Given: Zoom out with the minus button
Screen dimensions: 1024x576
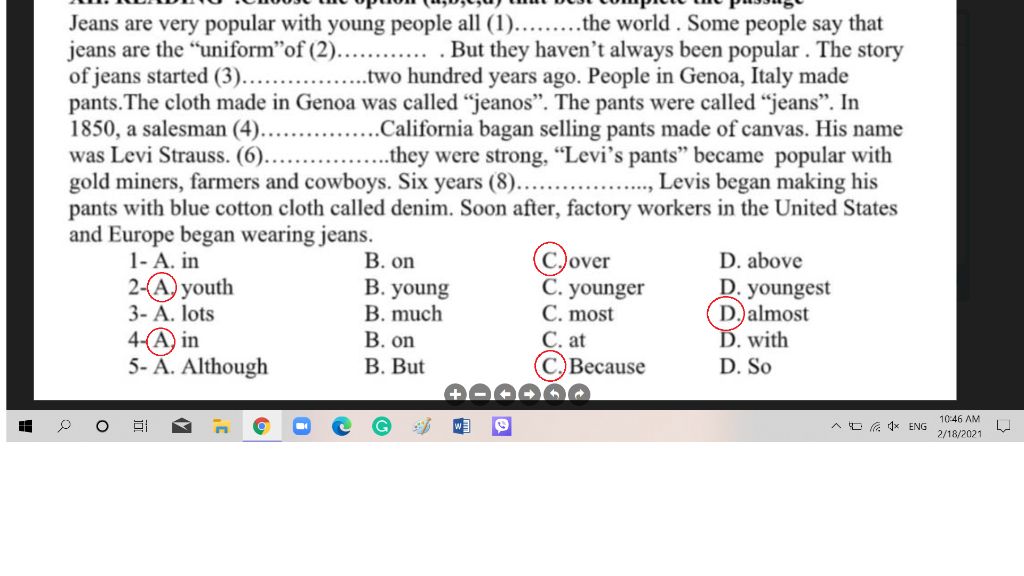Looking at the screenshot, I should (x=480, y=394).
